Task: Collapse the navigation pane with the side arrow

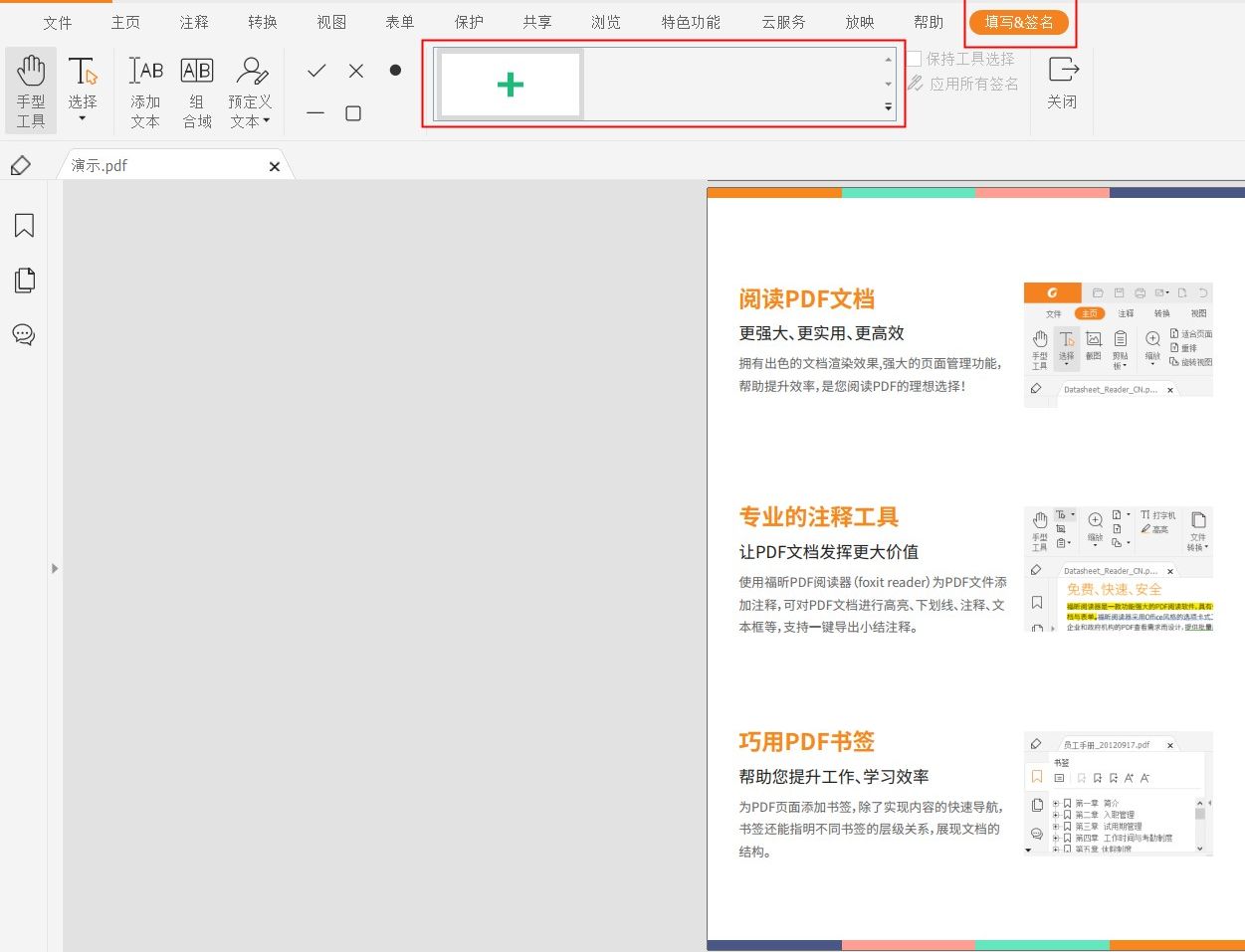Action: click(x=56, y=568)
